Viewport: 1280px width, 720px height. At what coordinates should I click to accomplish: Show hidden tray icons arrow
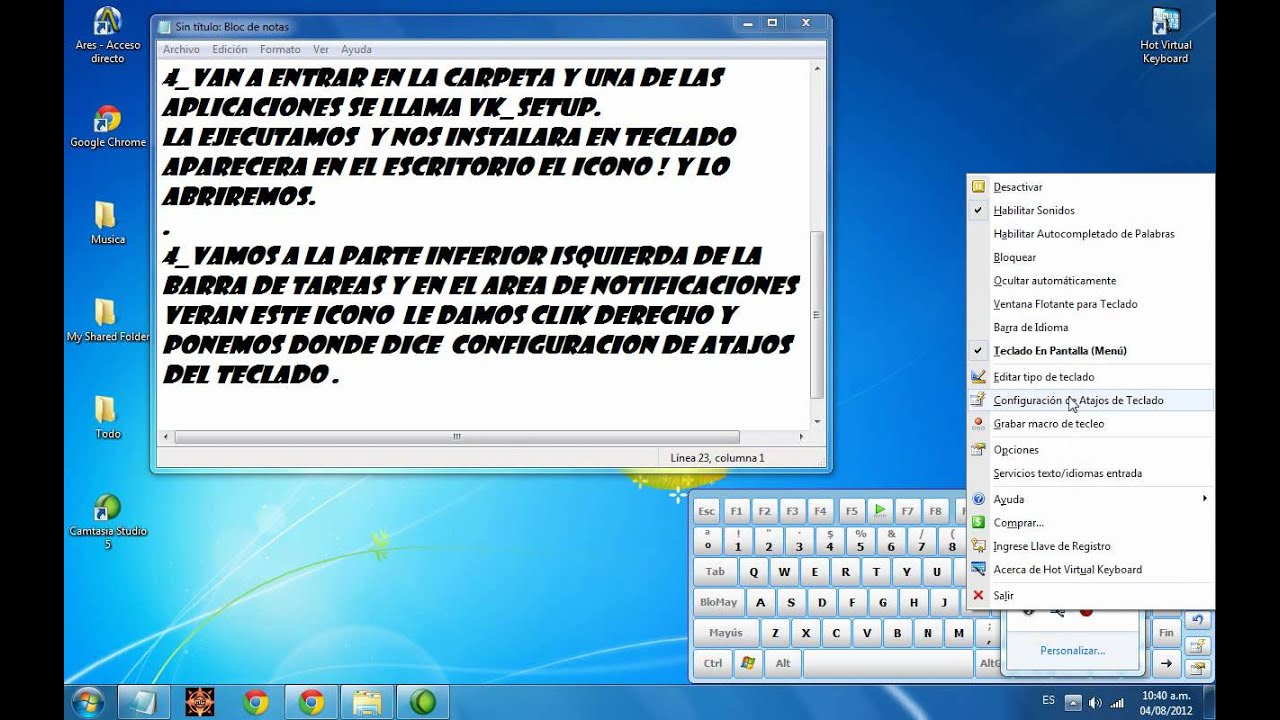coord(1072,702)
